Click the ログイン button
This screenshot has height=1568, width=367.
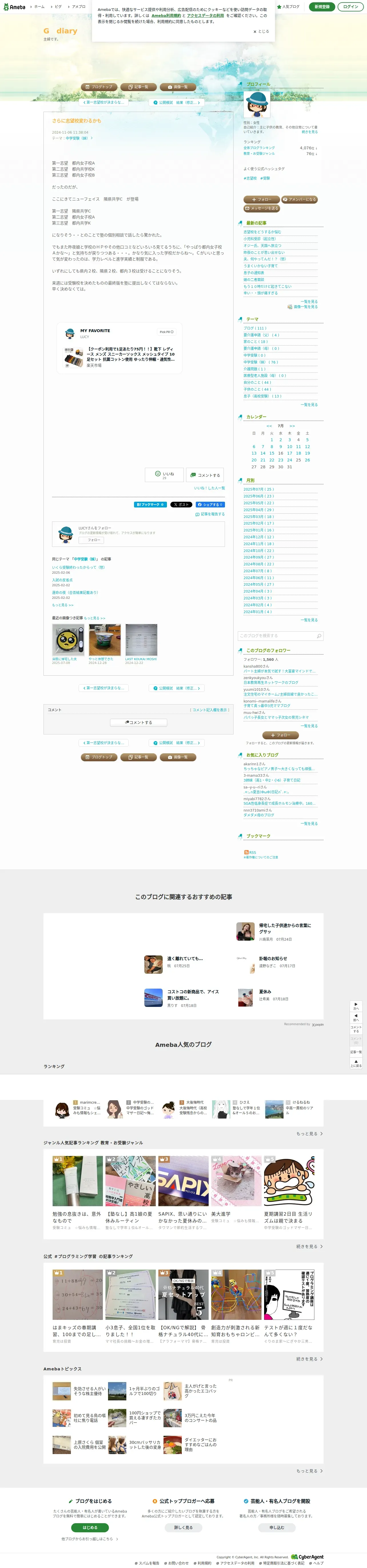[350, 7]
